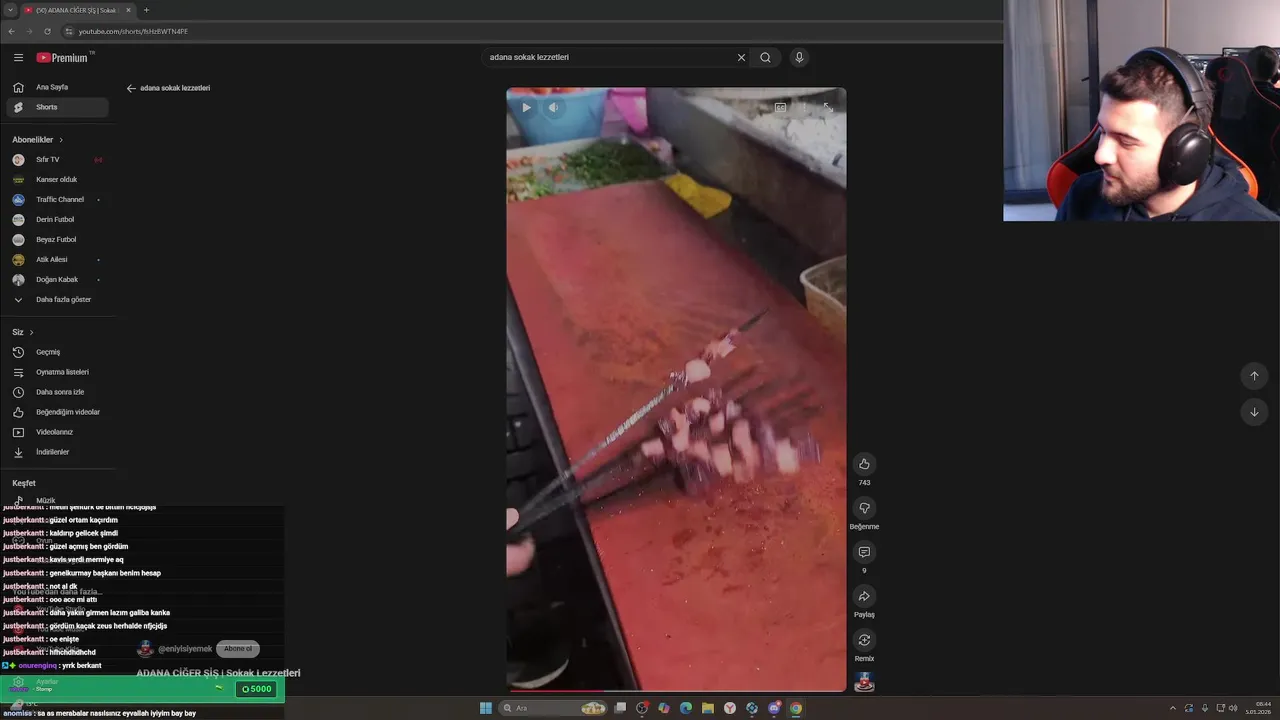Image resolution: width=1280 pixels, height=720 pixels.
Task: Open the tab search dropdown arrow
Action: pyautogui.click(x=10, y=10)
